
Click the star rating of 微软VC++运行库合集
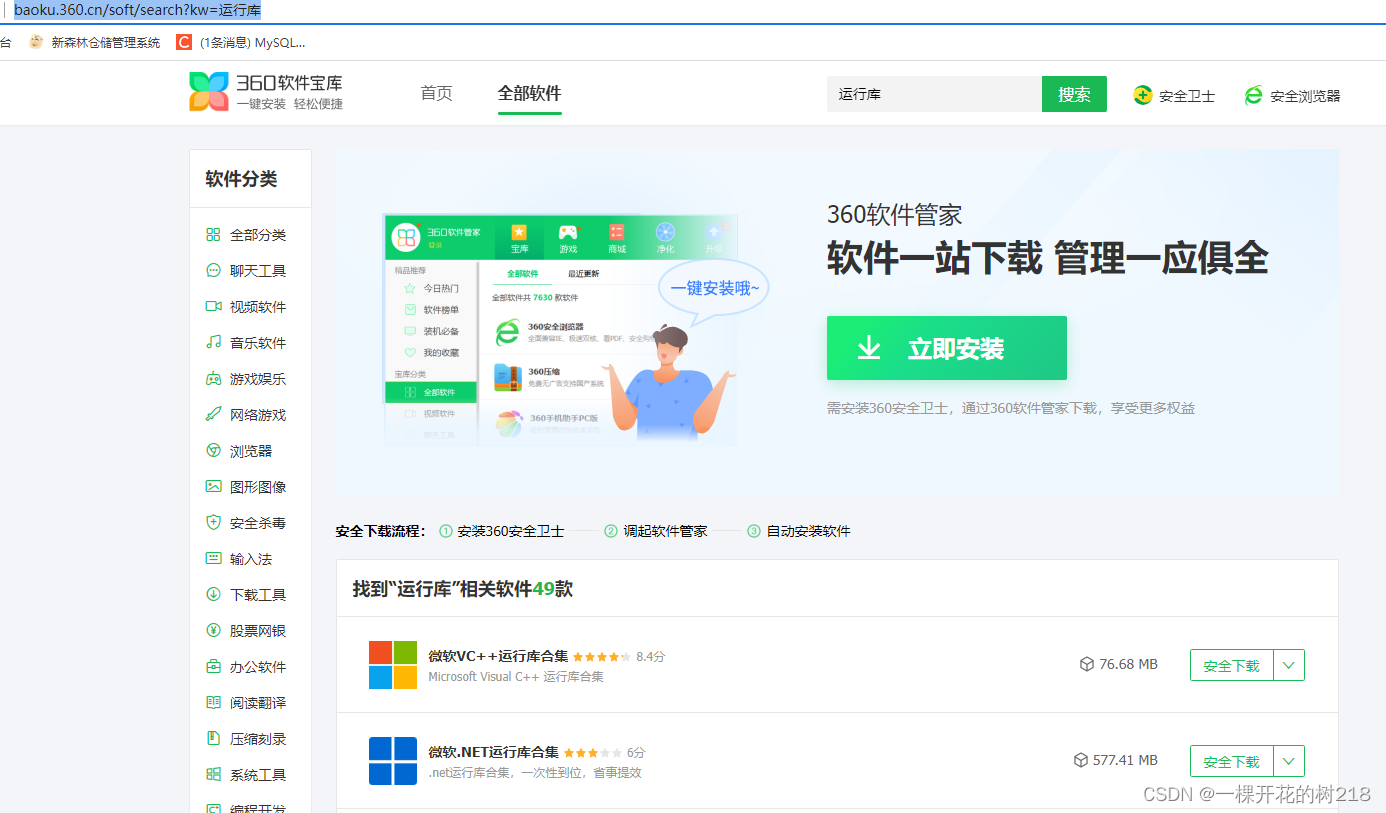(x=602, y=657)
